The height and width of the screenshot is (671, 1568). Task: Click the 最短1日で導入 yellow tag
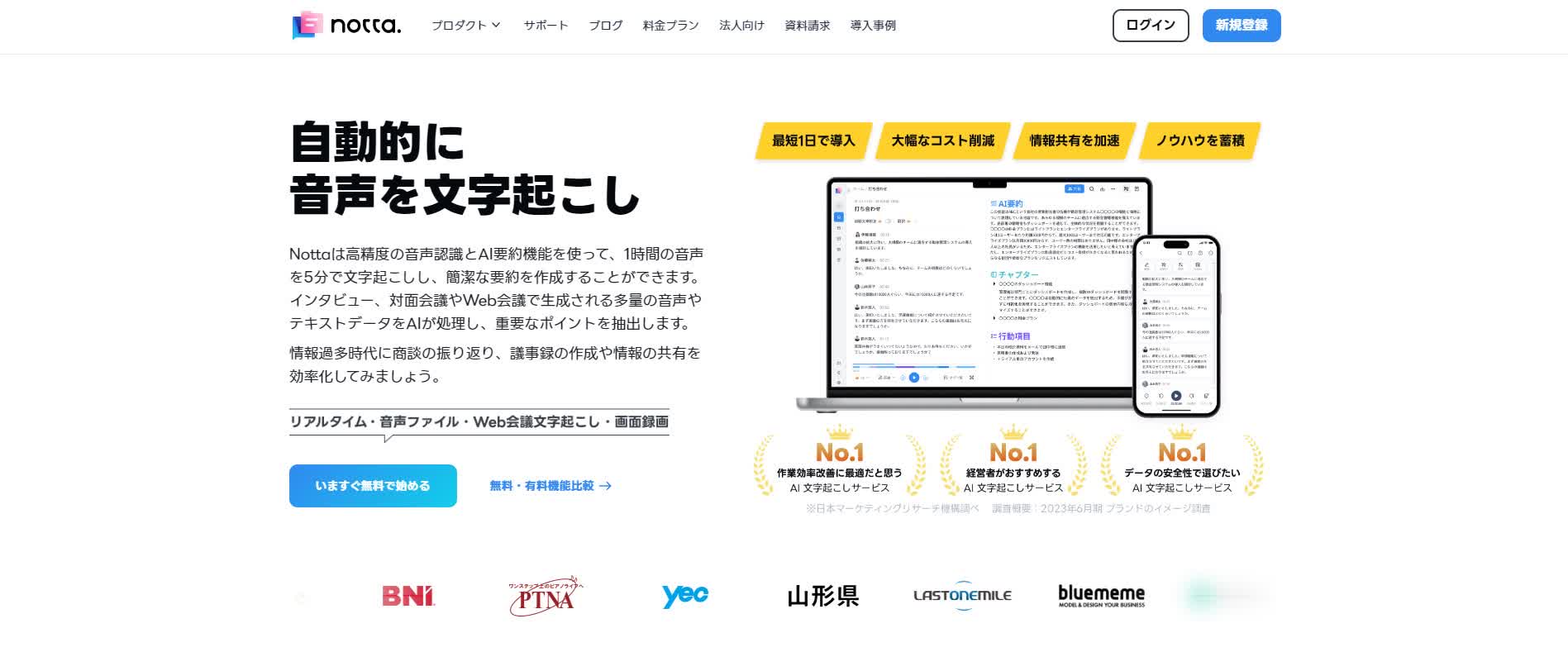tap(813, 140)
